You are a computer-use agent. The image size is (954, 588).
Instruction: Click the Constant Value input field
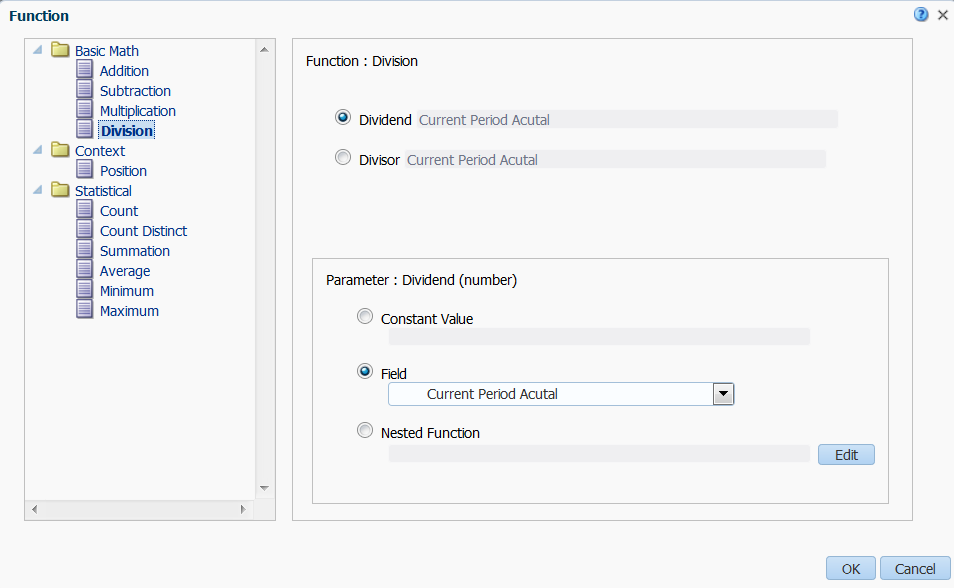pos(599,337)
